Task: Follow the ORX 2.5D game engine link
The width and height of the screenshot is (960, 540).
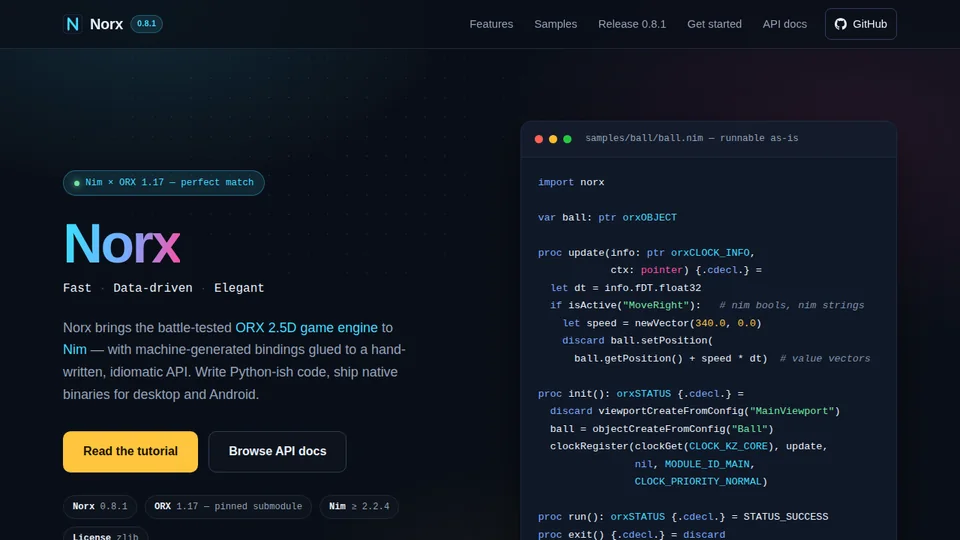Action: 306,328
